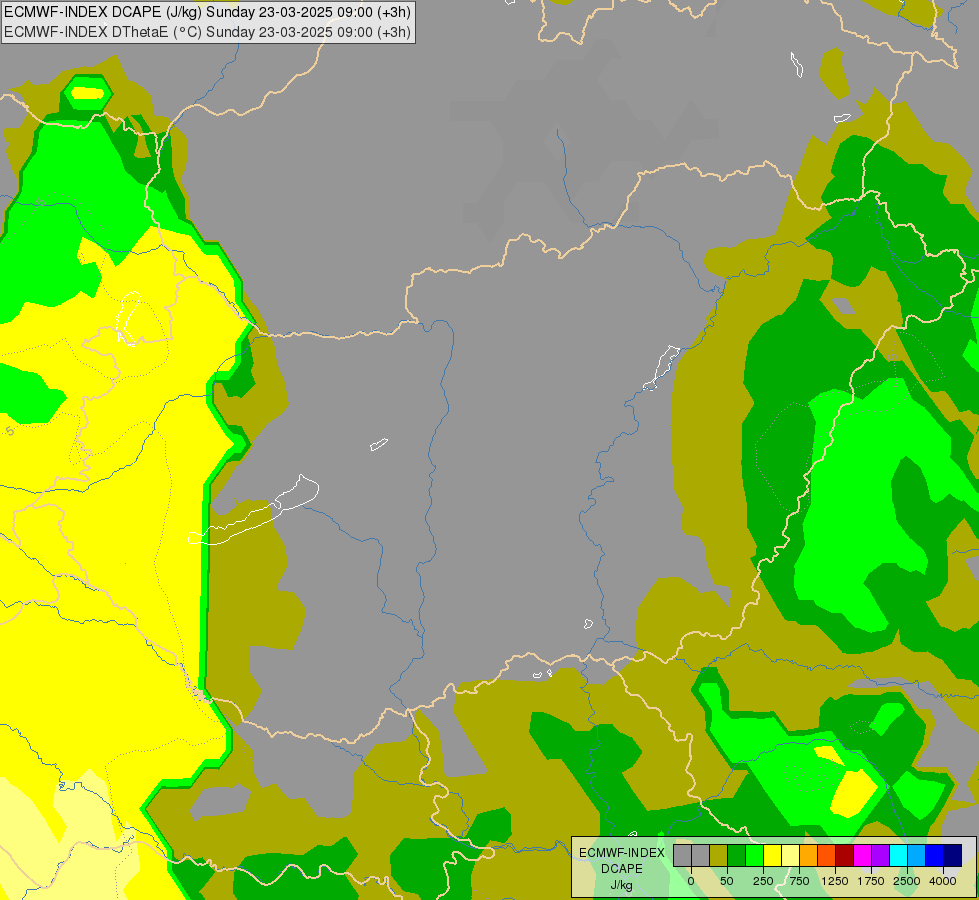This screenshot has height=900, width=979.
Task: Click the dark red legend swatch
Action: [x=845, y=856]
